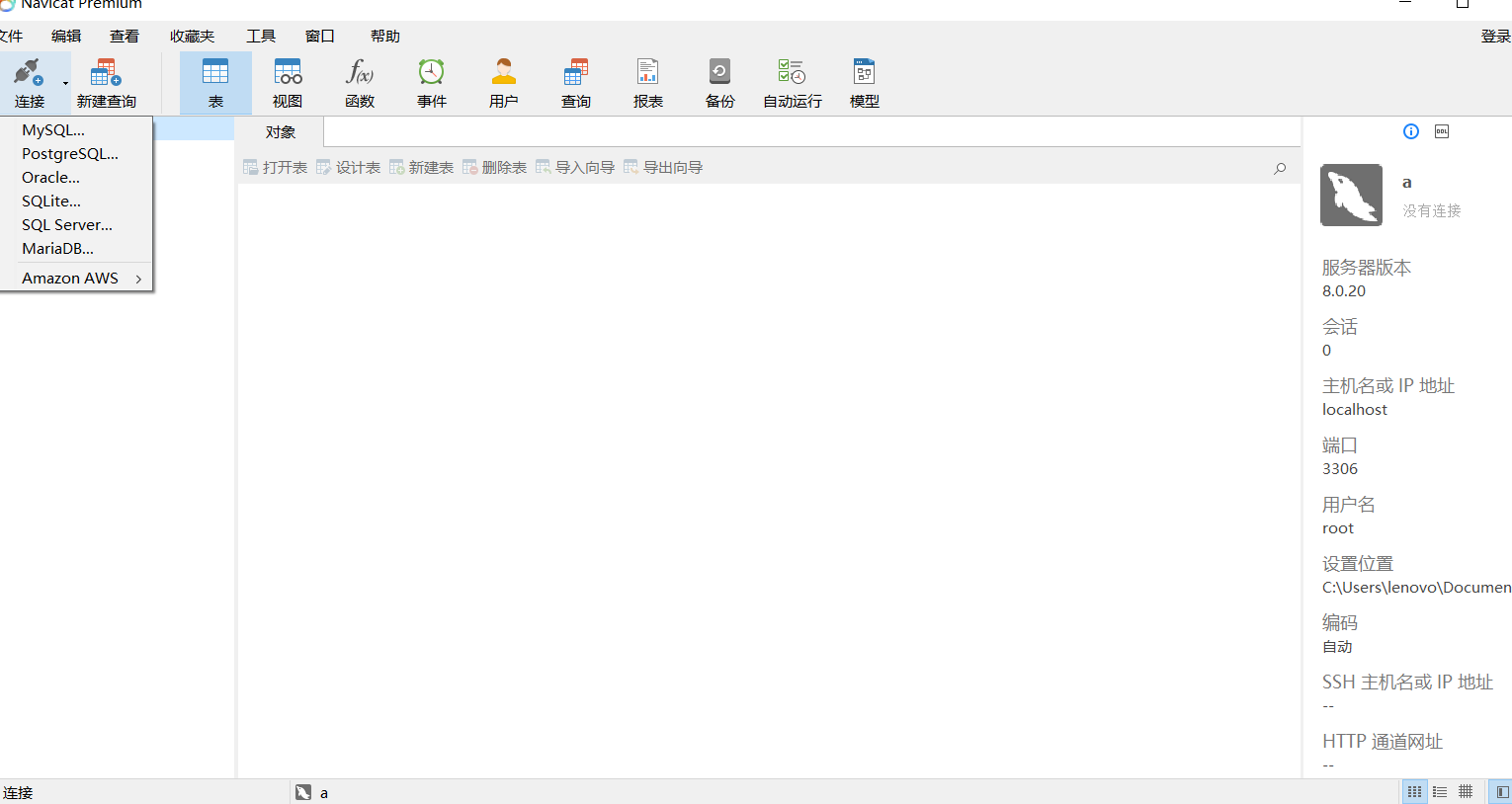The image size is (1512, 804).
Task: Switch to ER diagram view icon
Action: pyautogui.click(x=1466, y=791)
